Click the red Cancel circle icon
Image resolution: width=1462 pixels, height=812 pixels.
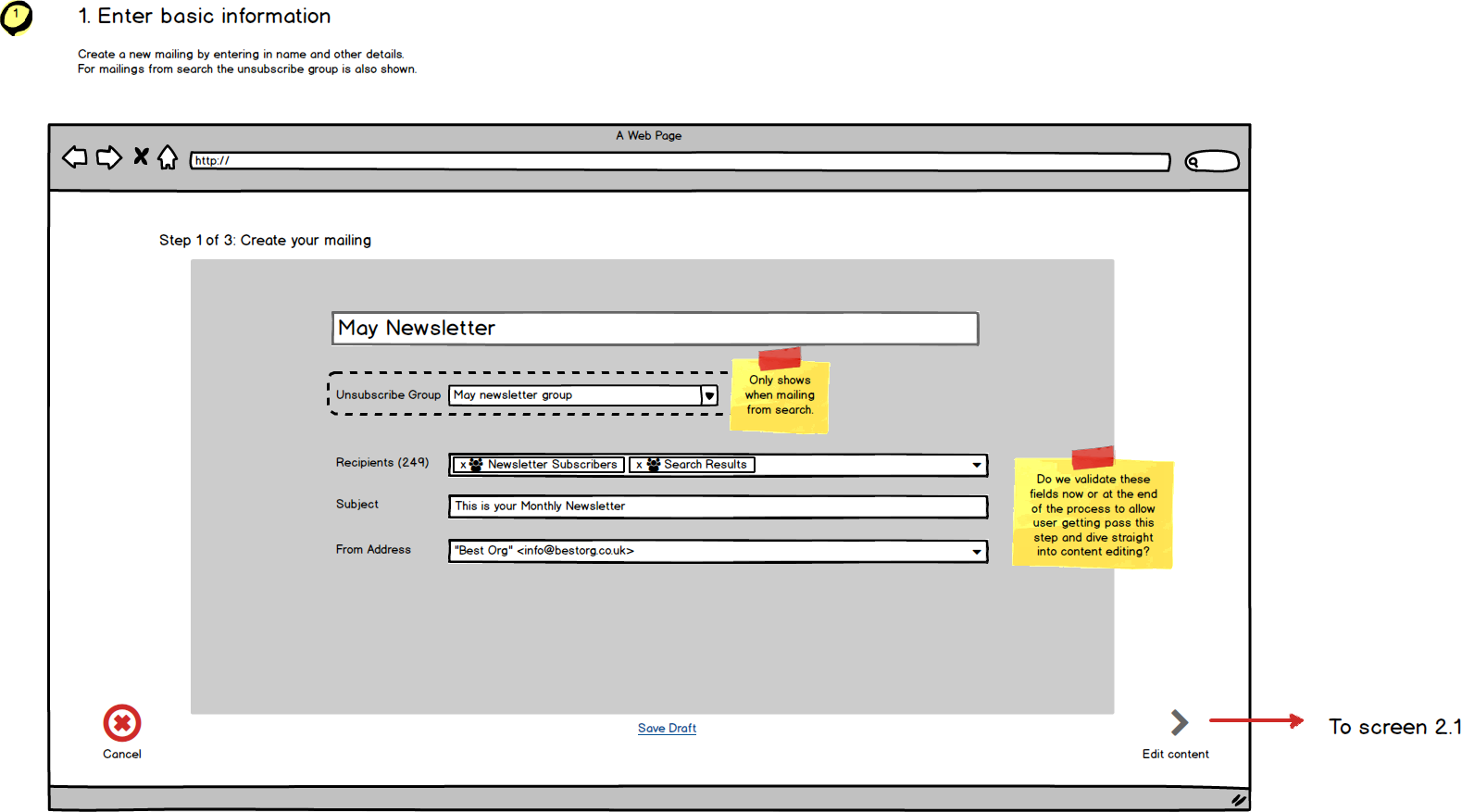click(122, 723)
